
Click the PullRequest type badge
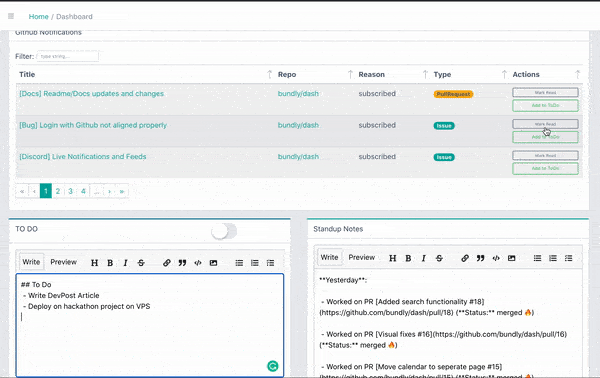point(453,94)
